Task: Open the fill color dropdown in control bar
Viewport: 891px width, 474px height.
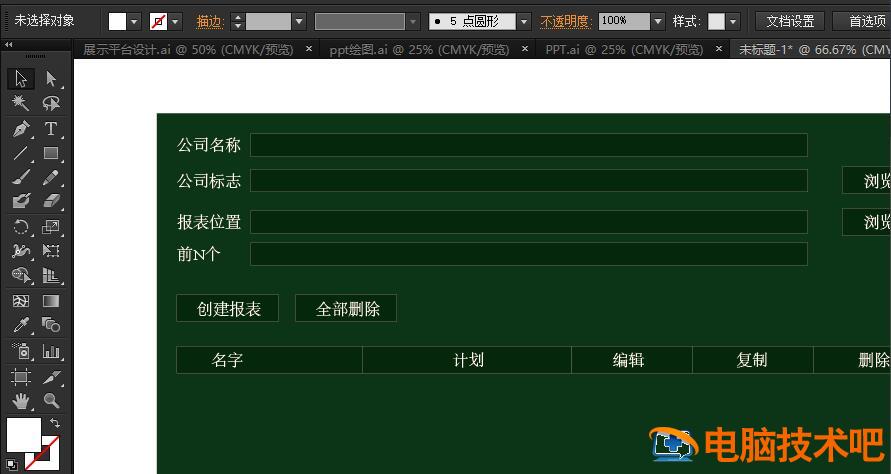Action: 135,21
